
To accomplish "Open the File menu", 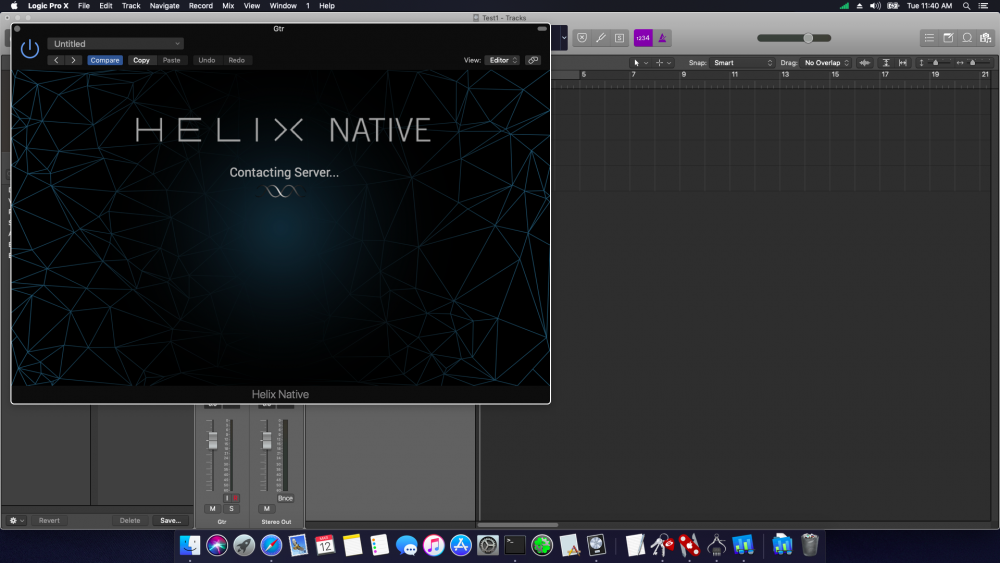I will tap(84, 6).
